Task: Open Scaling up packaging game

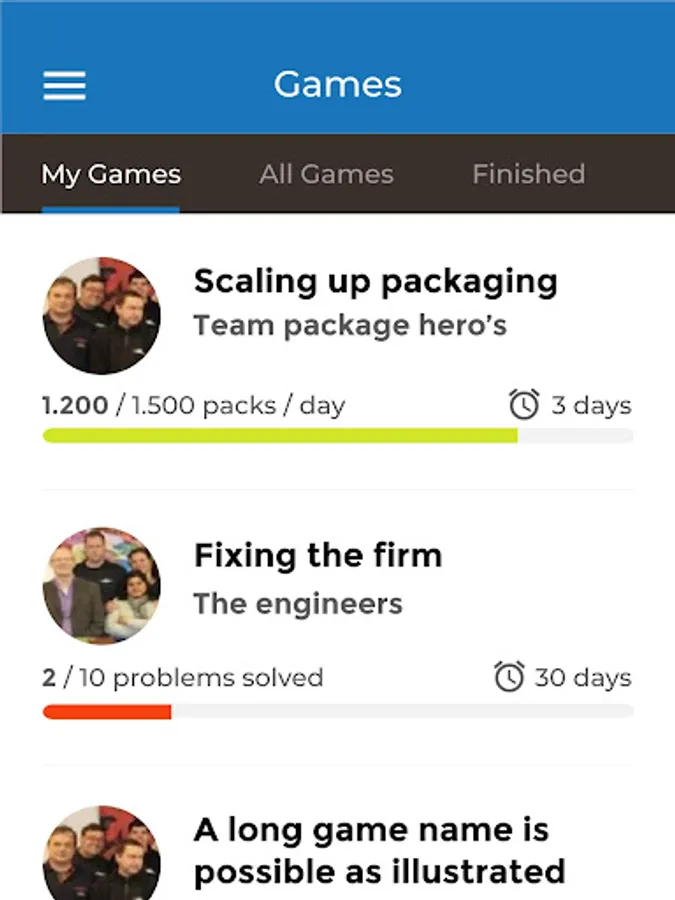Action: click(x=375, y=281)
